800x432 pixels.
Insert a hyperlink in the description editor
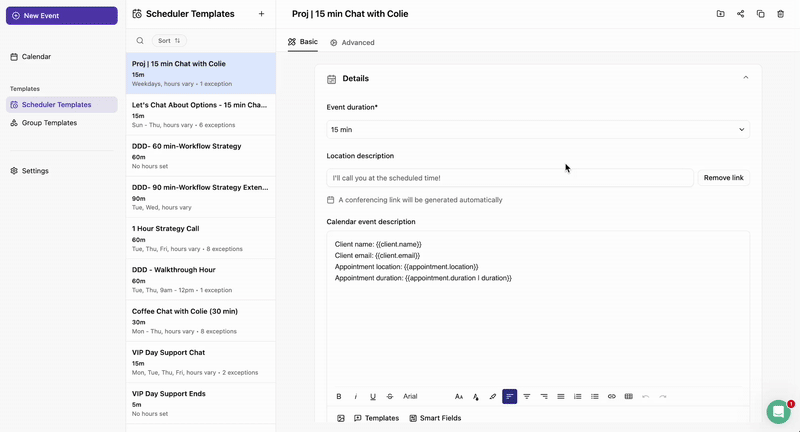[612, 397]
